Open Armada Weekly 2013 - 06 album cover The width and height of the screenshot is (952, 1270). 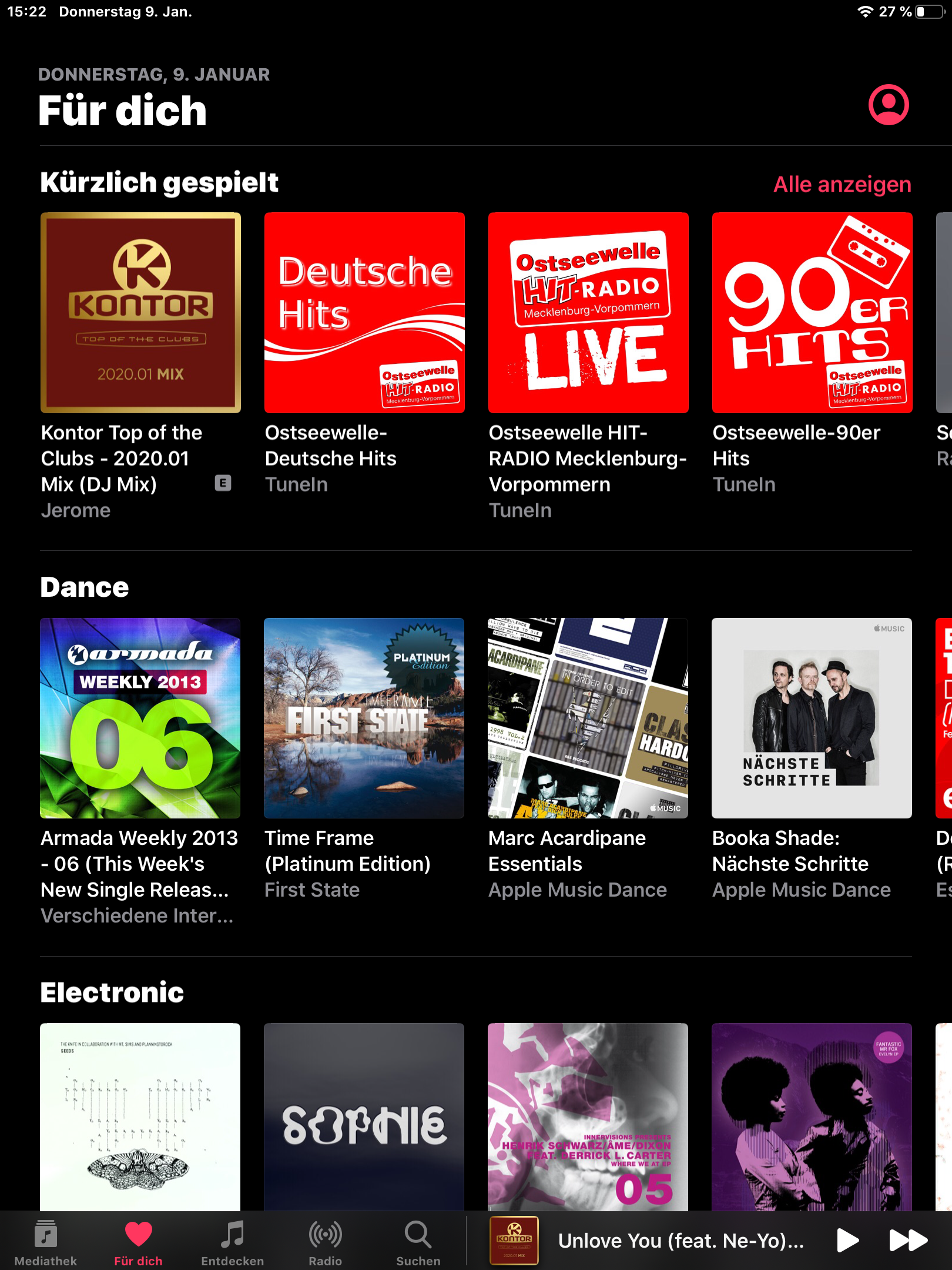click(x=140, y=718)
